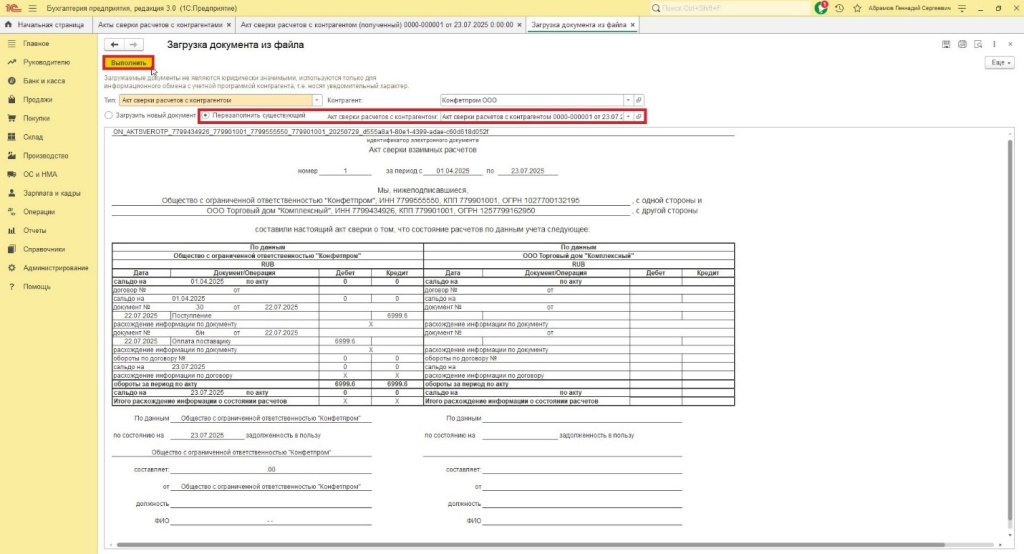The width and height of the screenshot is (1024, 554).
Task: Click the global search field
Action: tap(730, 8)
